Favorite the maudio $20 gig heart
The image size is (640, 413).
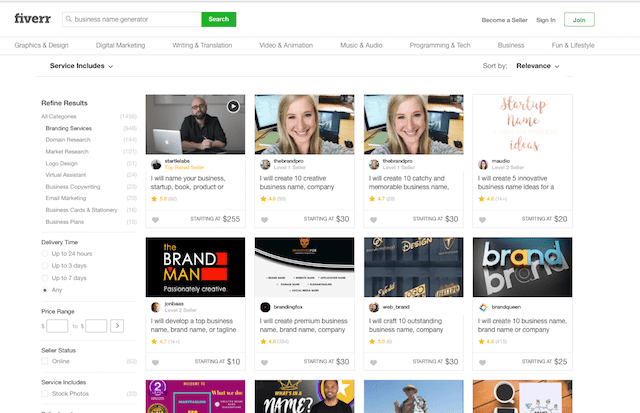click(482, 220)
